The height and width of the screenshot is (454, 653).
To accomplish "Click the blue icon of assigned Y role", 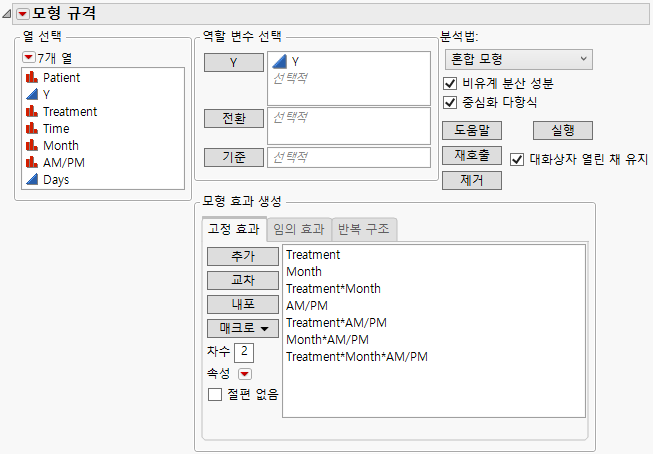I will (x=279, y=62).
